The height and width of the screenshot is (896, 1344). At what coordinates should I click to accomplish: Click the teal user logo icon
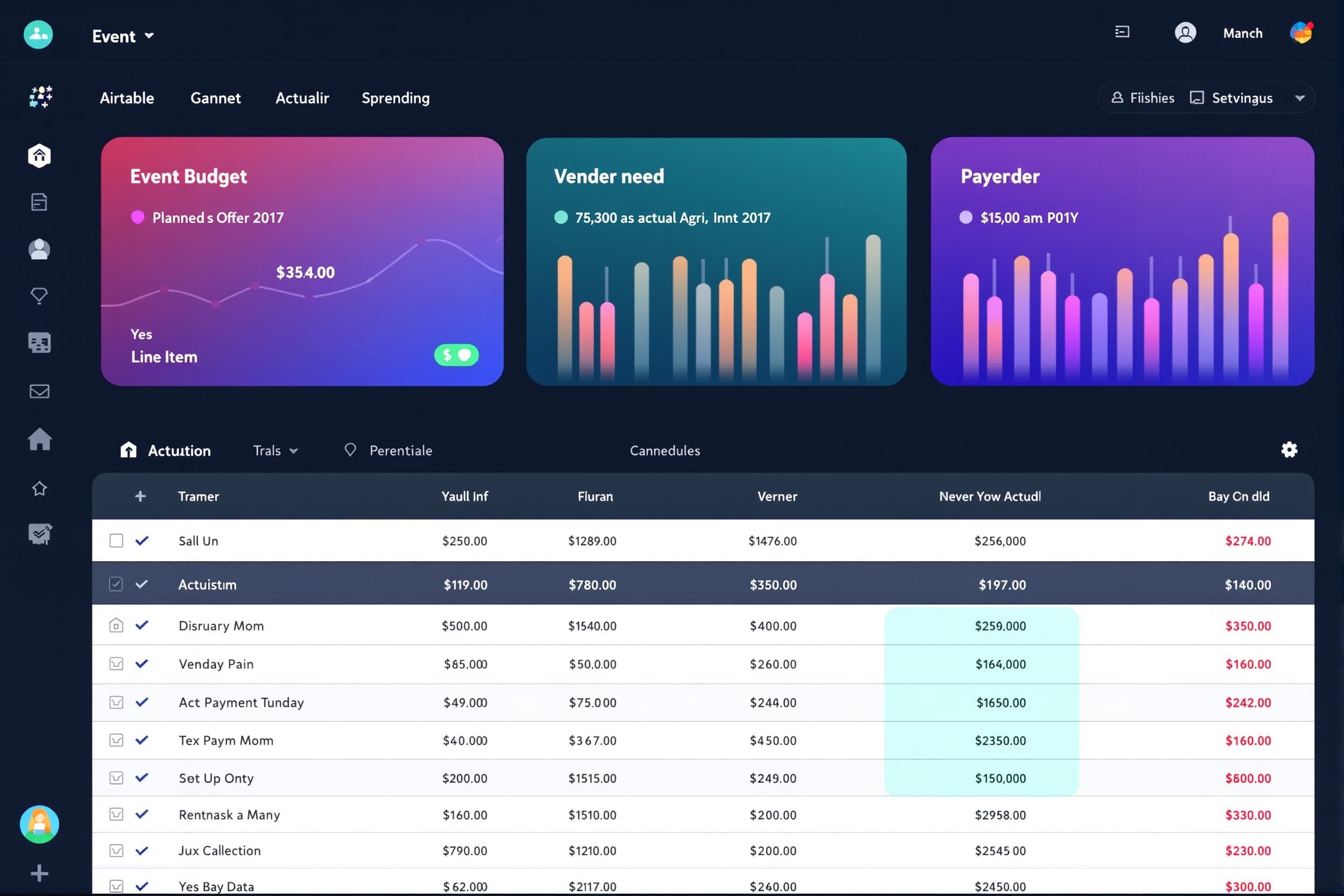pyautogui.click(x=38, y=34)
